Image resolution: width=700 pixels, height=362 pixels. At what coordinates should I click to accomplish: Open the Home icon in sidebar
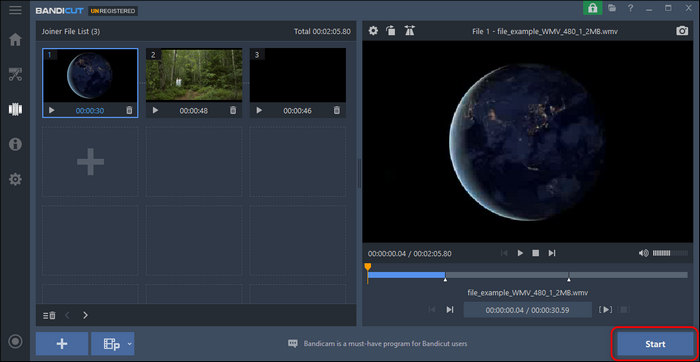pyautogui.click(x=15, y=39)
